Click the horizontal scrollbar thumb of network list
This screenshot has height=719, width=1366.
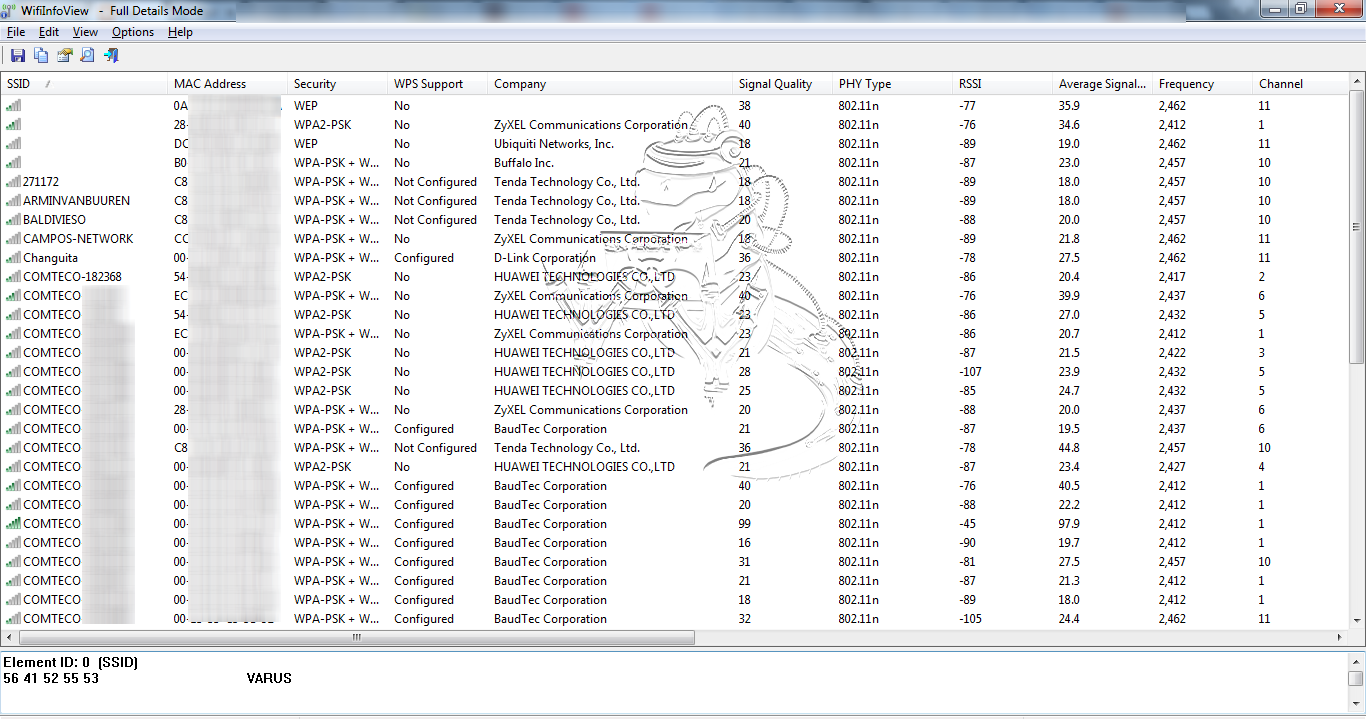[x=356, y=637]
